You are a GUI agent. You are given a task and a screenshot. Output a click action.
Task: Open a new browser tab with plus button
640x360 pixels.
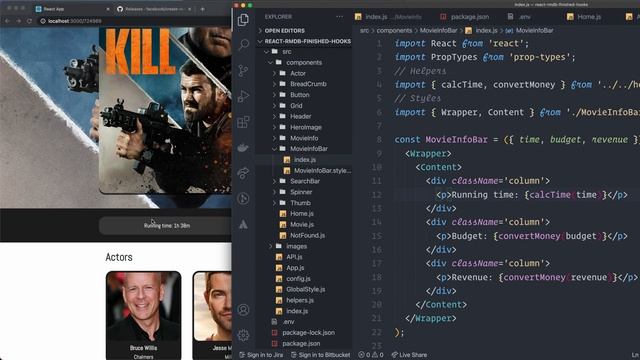(x=202, y=9)
